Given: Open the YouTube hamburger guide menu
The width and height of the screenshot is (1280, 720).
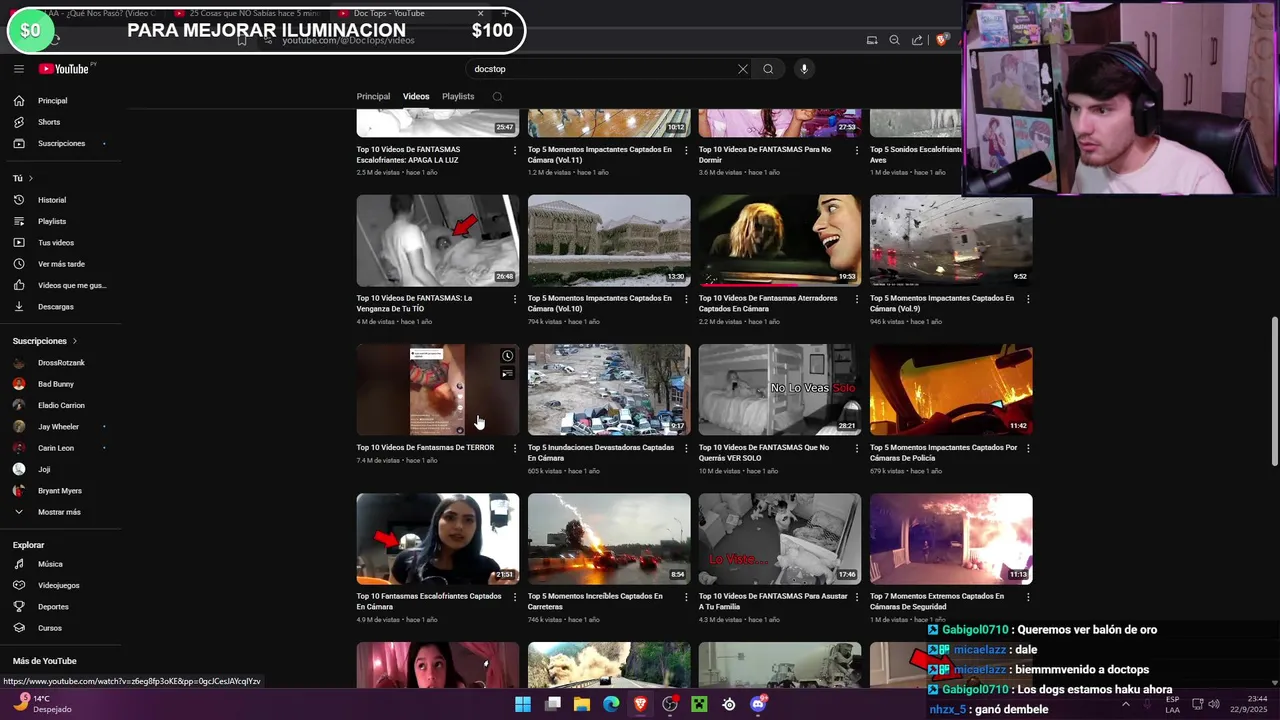Looking at the screenshot, I should [x=18, y=69].
